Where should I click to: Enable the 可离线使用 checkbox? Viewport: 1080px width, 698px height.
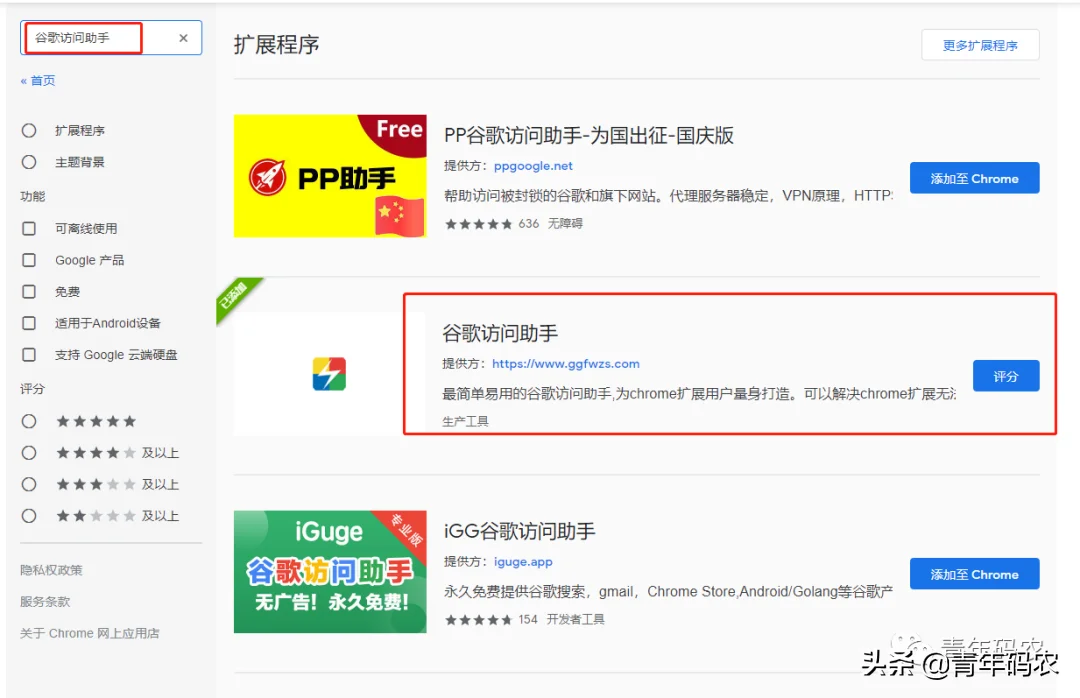point(29,228)
